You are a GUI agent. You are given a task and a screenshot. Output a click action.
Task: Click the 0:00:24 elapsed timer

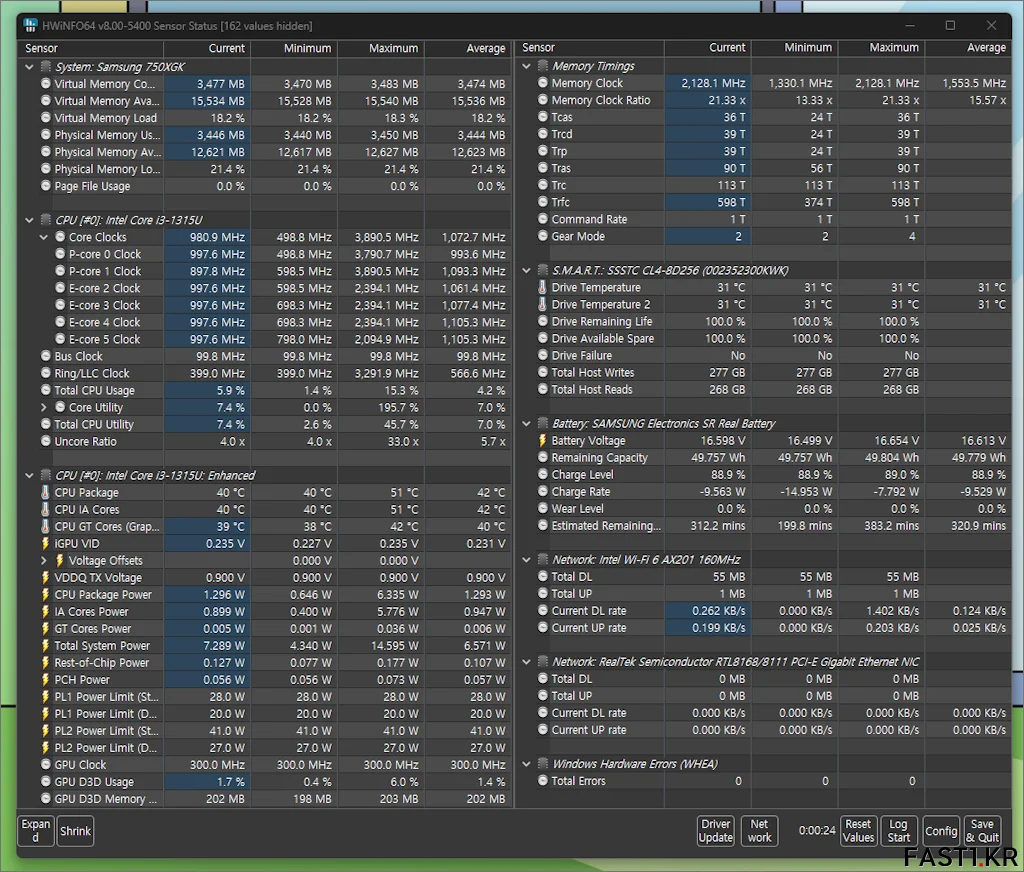[817, 831]
